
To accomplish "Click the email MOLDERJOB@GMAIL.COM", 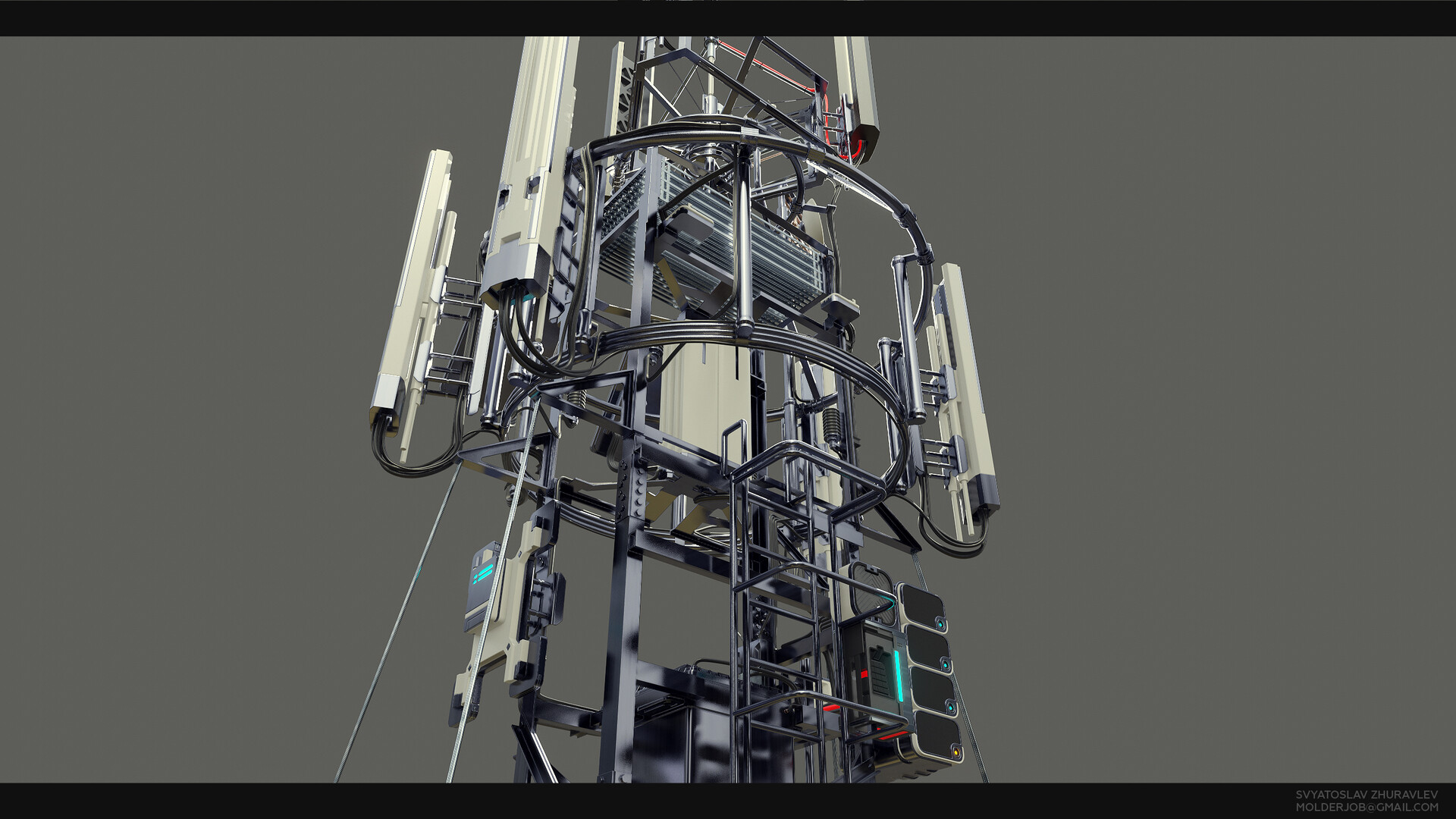I will pyautogui.click(x=1367, y=807).
